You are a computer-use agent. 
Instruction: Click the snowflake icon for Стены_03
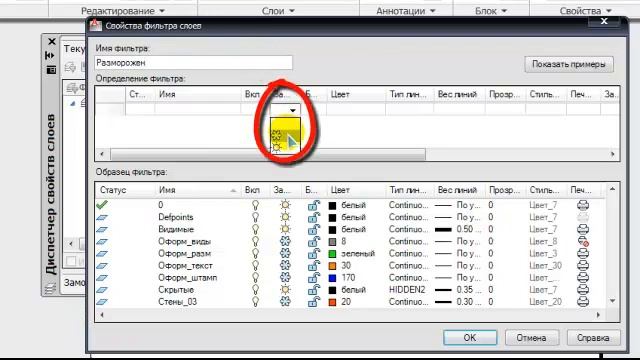(x=285, y=302)
